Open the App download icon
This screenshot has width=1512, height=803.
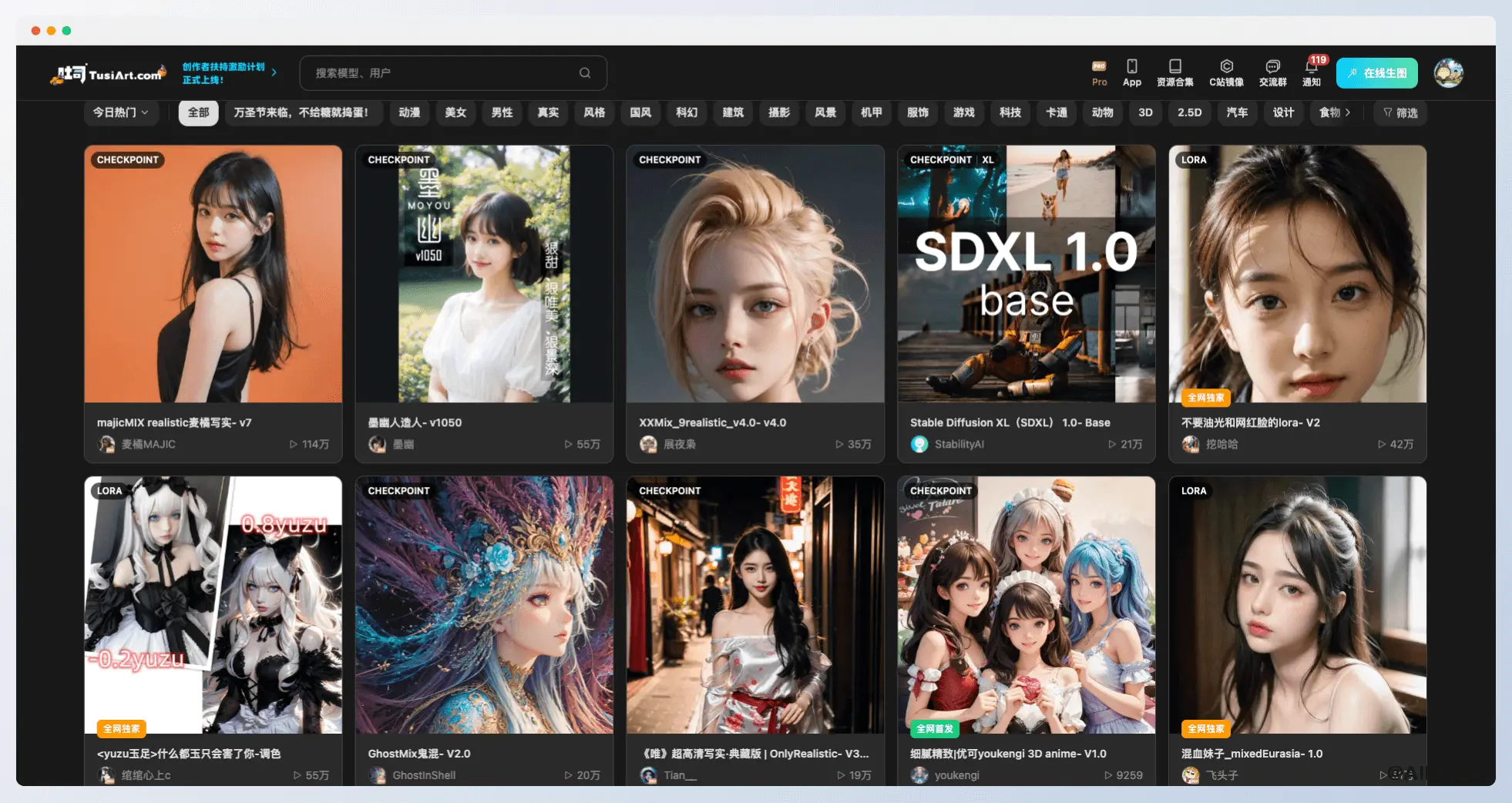point(1131,73)
